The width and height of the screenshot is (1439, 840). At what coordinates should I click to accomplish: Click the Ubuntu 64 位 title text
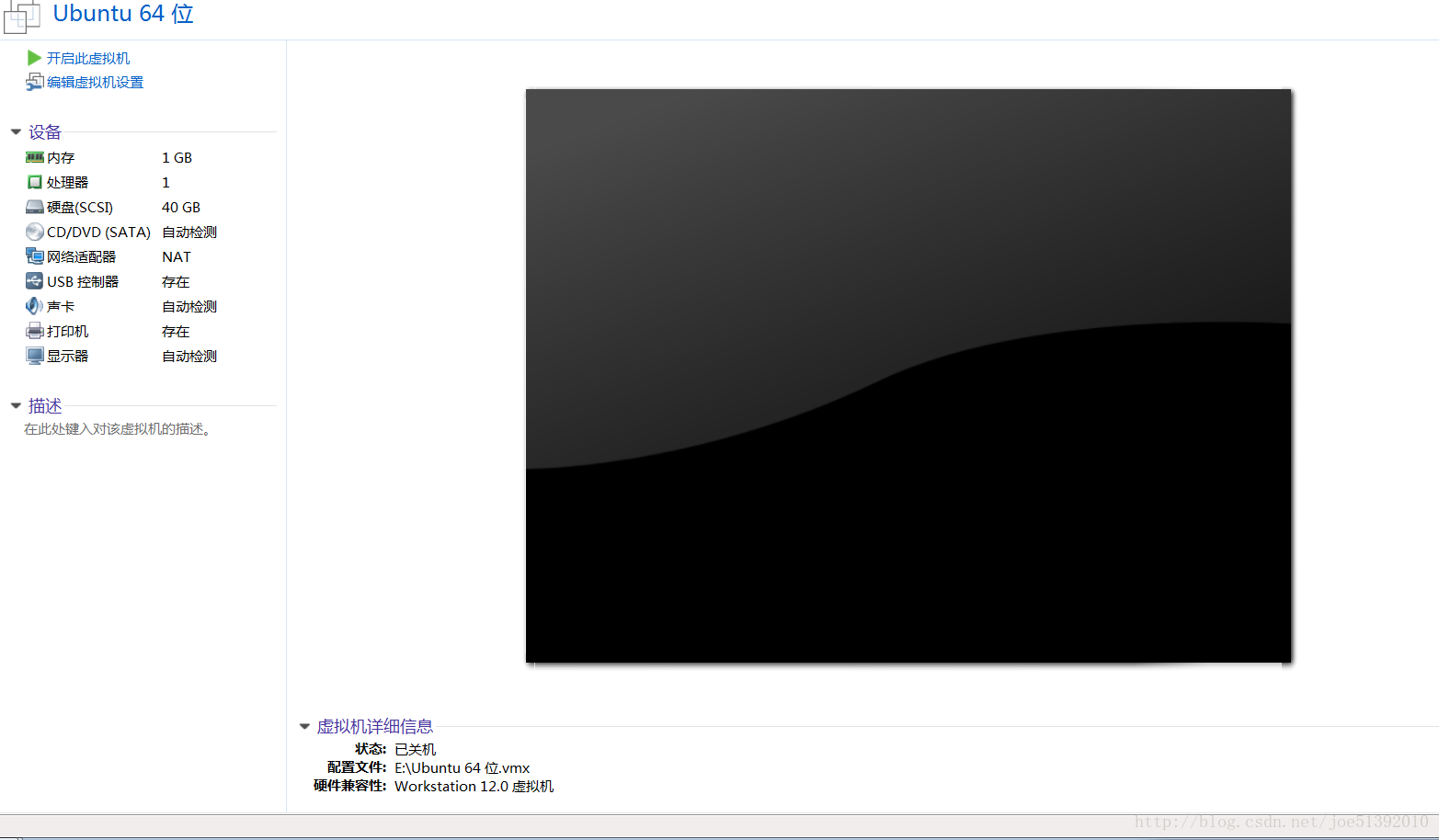coord(123,14)
